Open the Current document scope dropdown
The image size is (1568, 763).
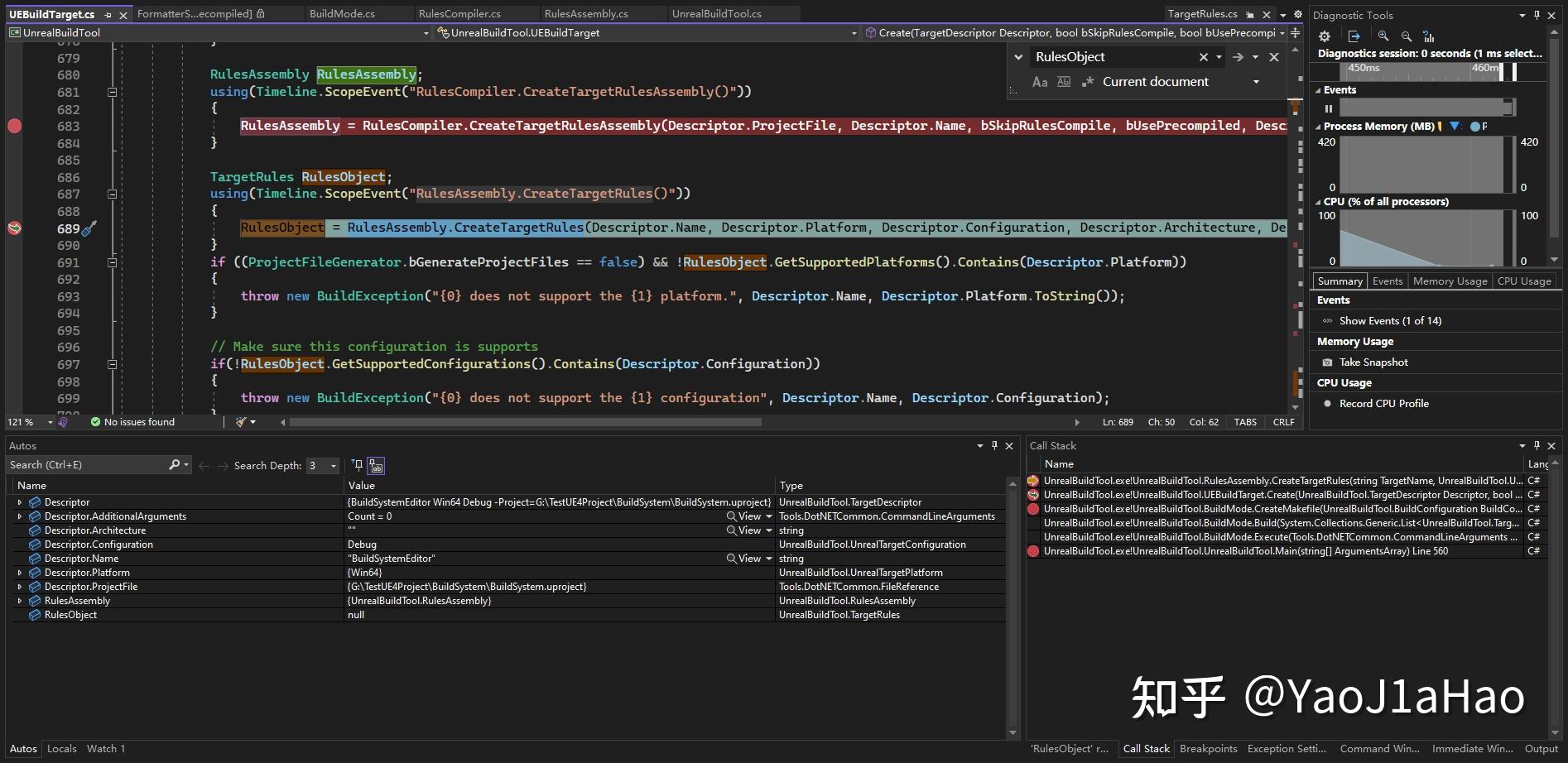pyautogui.click(x=1256, y=81)
